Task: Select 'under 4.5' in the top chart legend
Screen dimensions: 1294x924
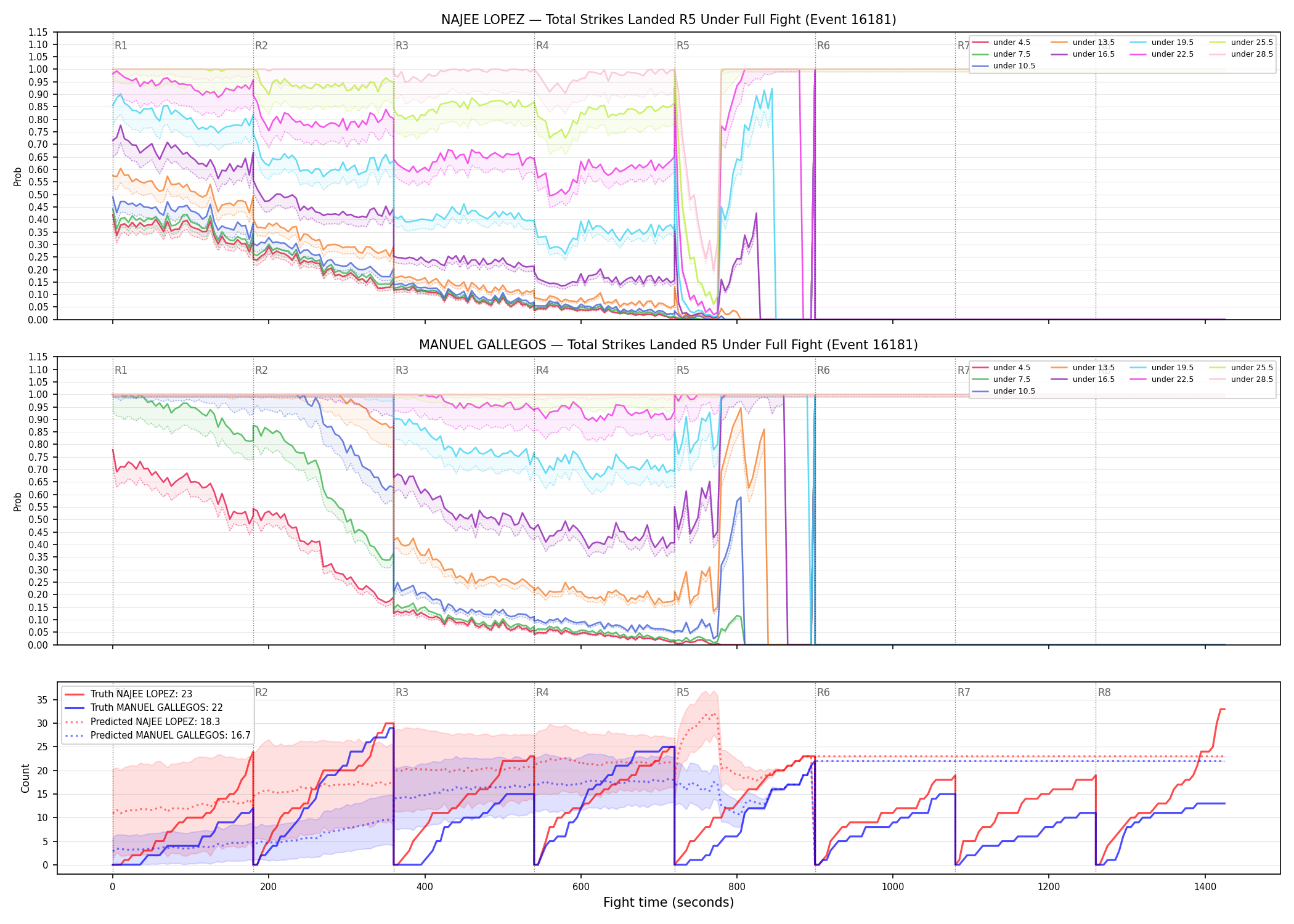Action: click(x=1001, y=43)
